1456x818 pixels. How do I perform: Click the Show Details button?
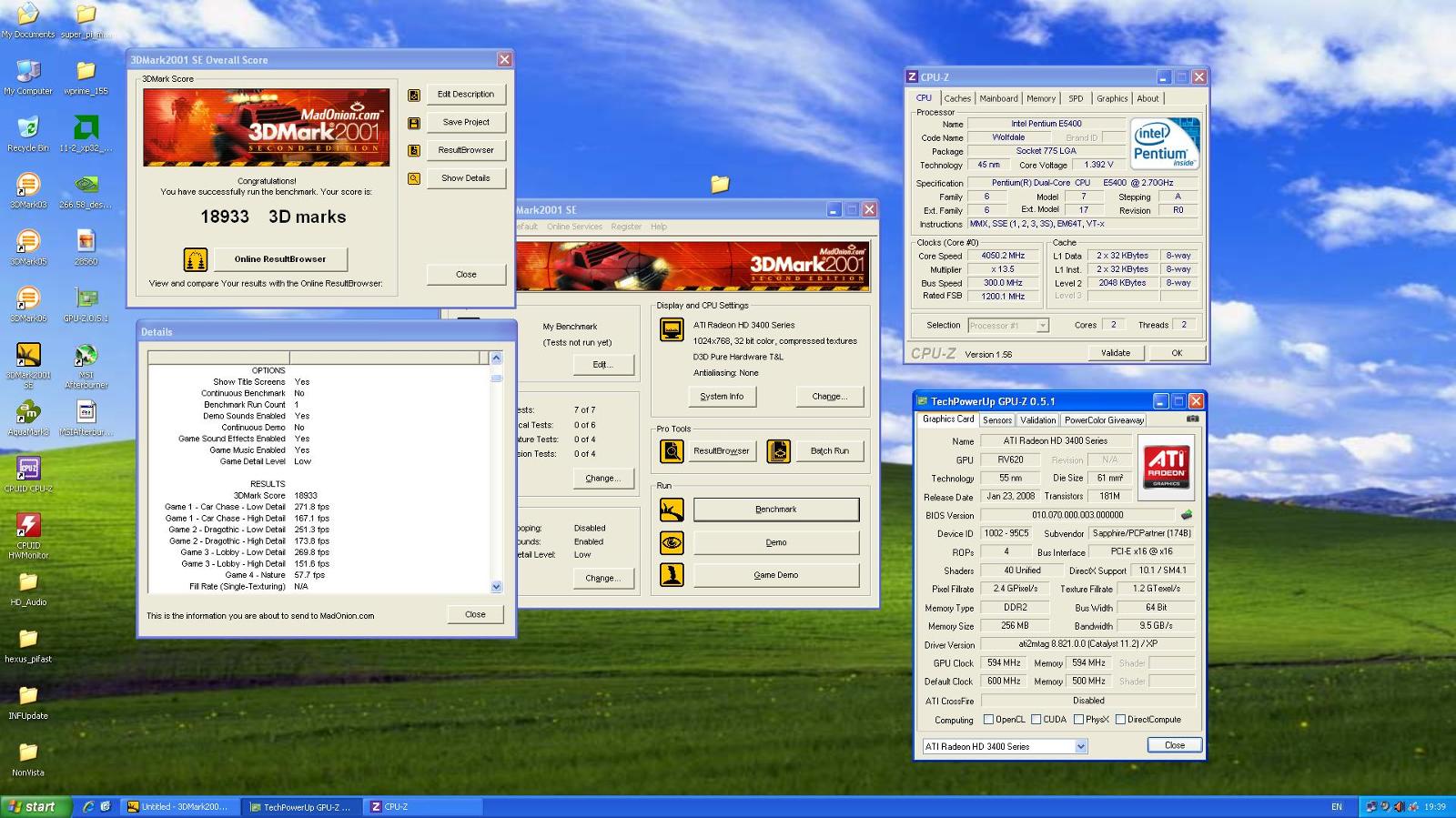(x=466, y=178)
